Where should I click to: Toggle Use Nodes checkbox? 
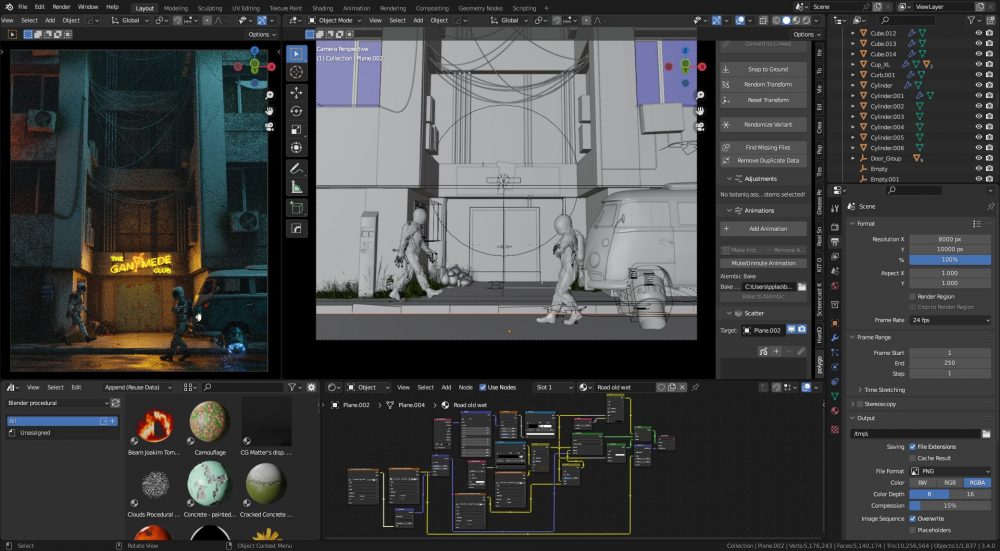(483, 387)
